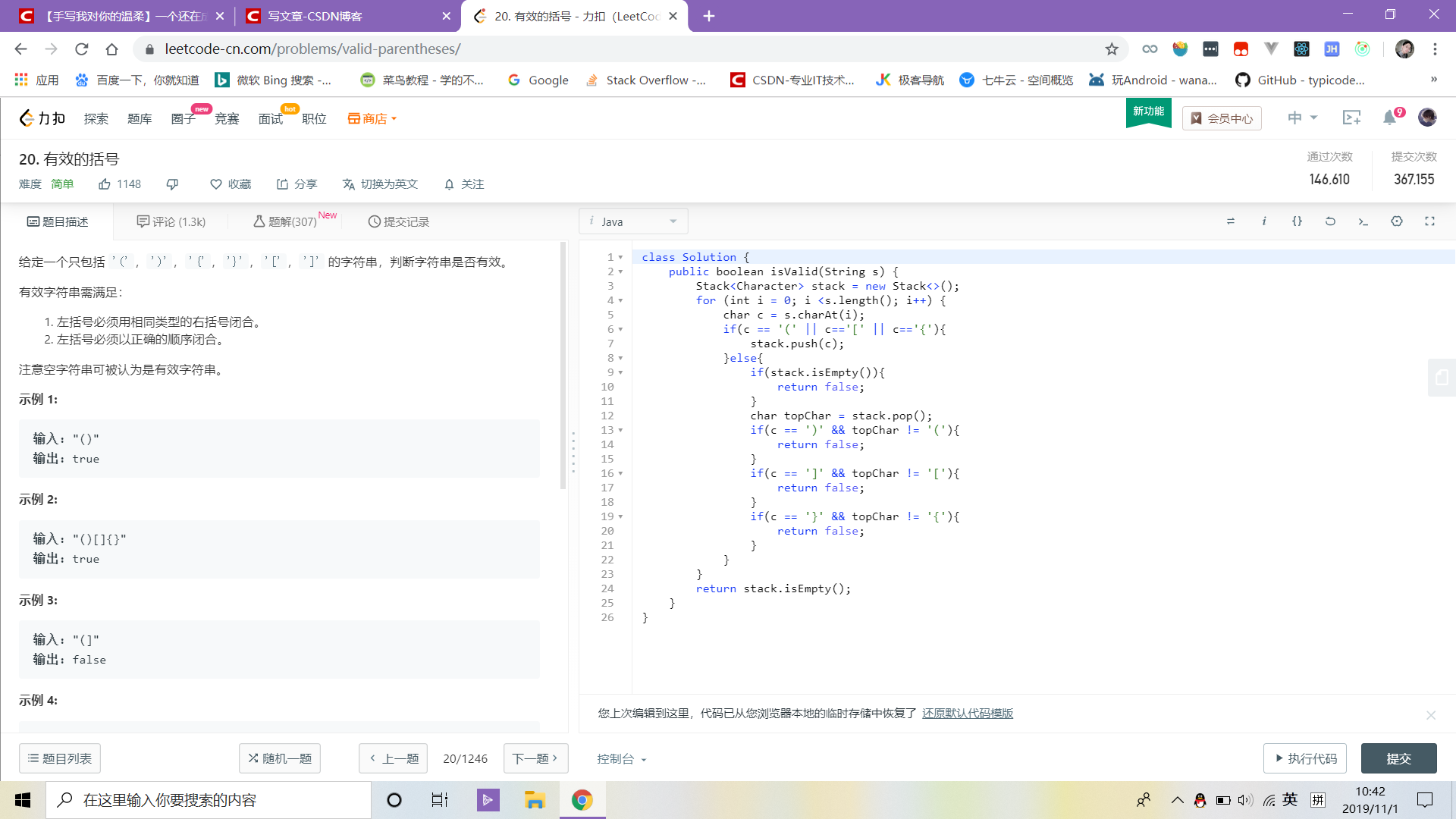This screenshot has height=819, width=1456.
Task: Expand the 控制台 console dropdown
Action: coord(621,759)
